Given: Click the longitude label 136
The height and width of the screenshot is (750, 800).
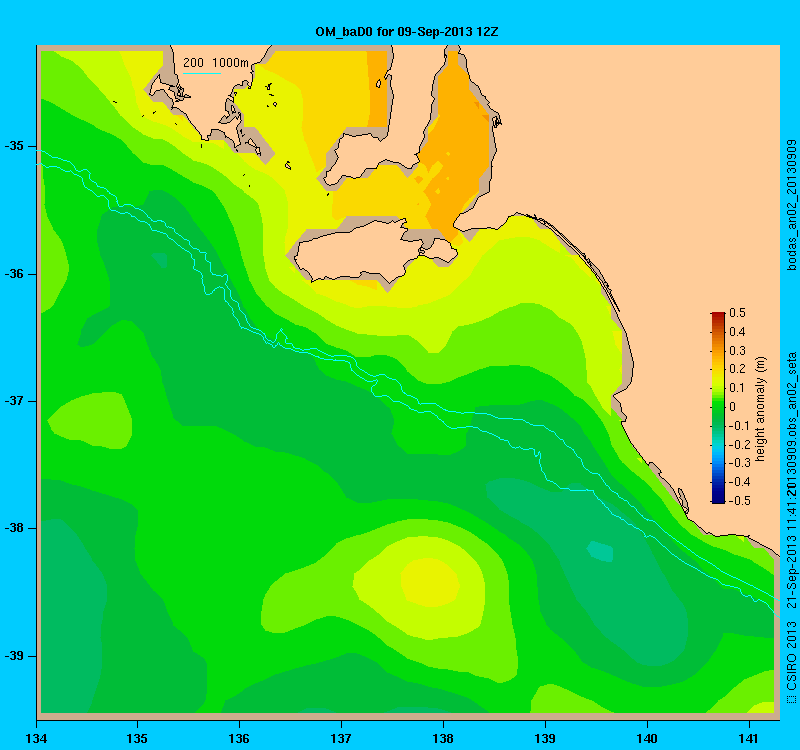Looking at the screenshot, I should pyautogui.click(x=239, y=738).
